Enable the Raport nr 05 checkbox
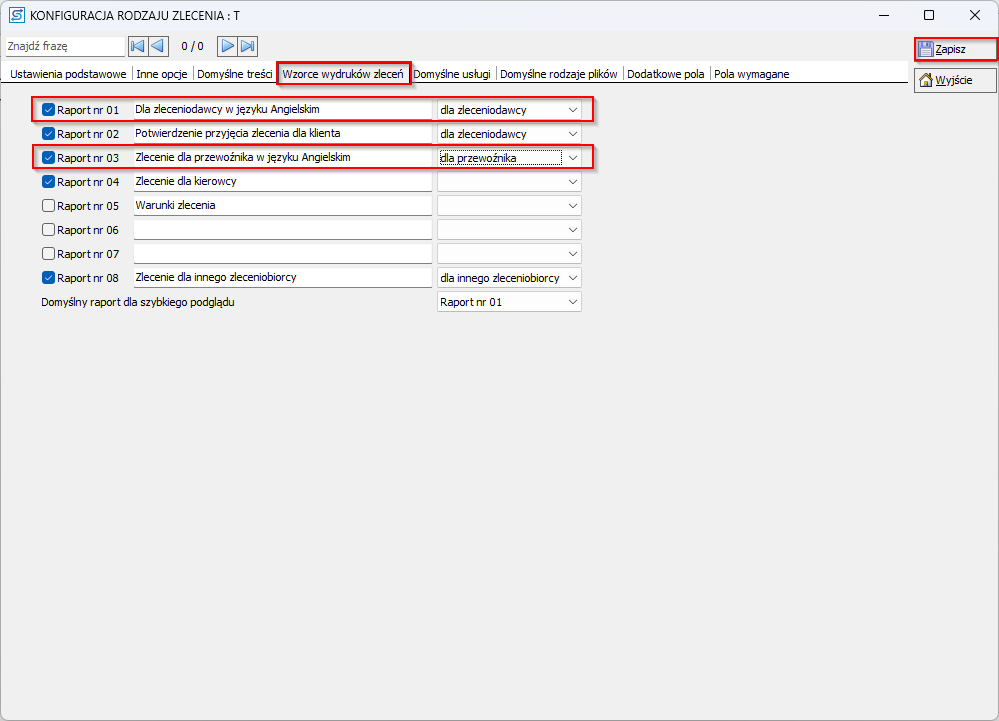The width and height of the screenshot is (999, 721). (49, 206)
